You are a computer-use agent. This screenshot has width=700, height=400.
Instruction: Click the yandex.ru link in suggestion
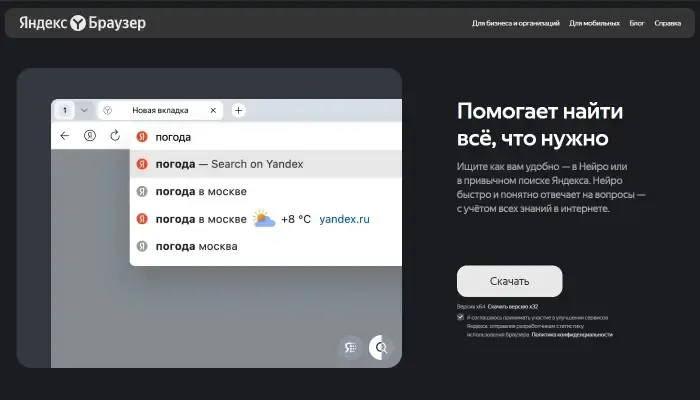[345, 219]
